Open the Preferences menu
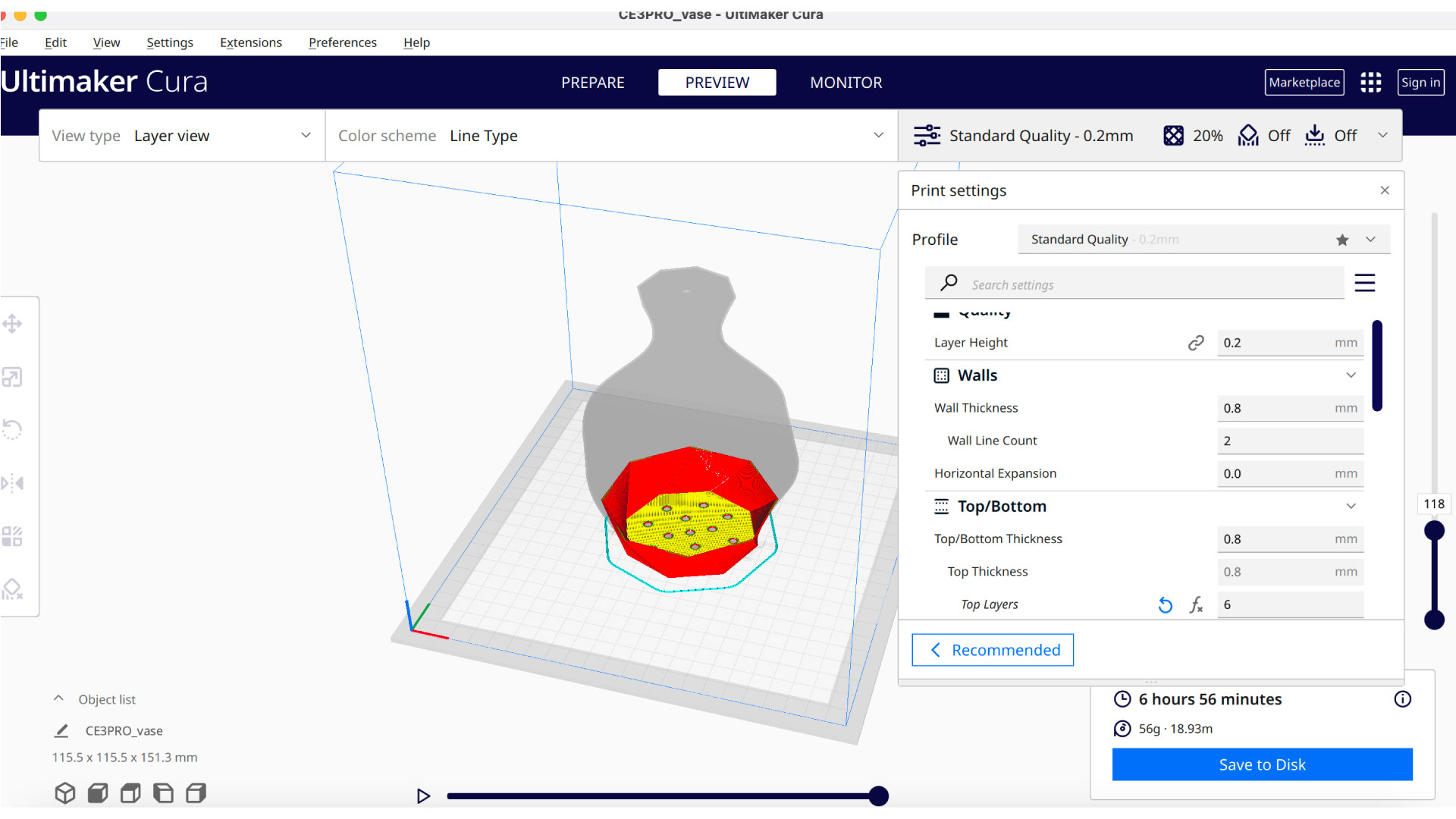The height and width of the screenshot is (819, 1456). click(x=343, y=42)
